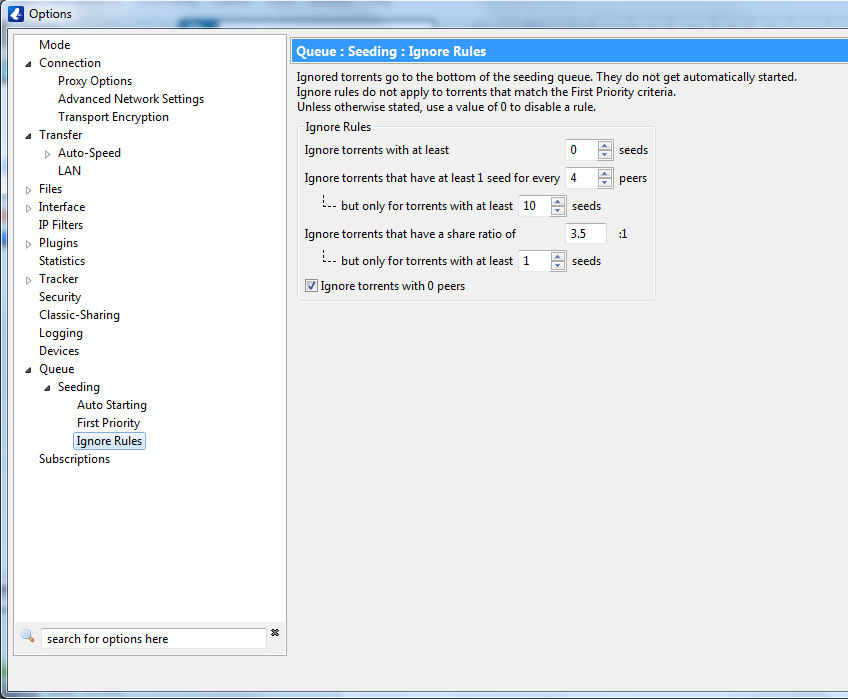Image resolution: width=848 pixels, height=699 pixels.
Task: Increase the minimum seeds ignore value
Action: 605,146
